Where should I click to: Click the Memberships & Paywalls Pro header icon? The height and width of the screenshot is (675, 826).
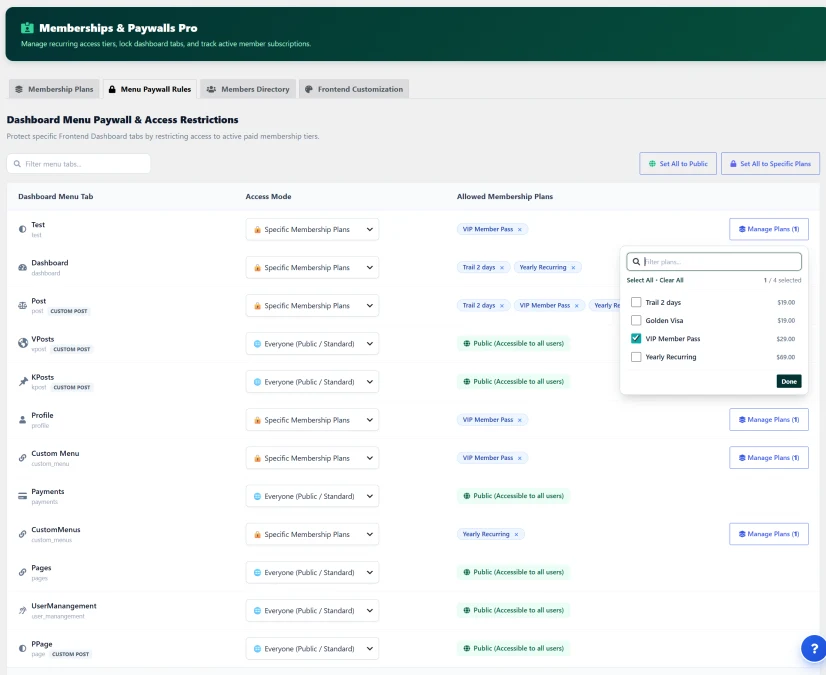(27, 28)
